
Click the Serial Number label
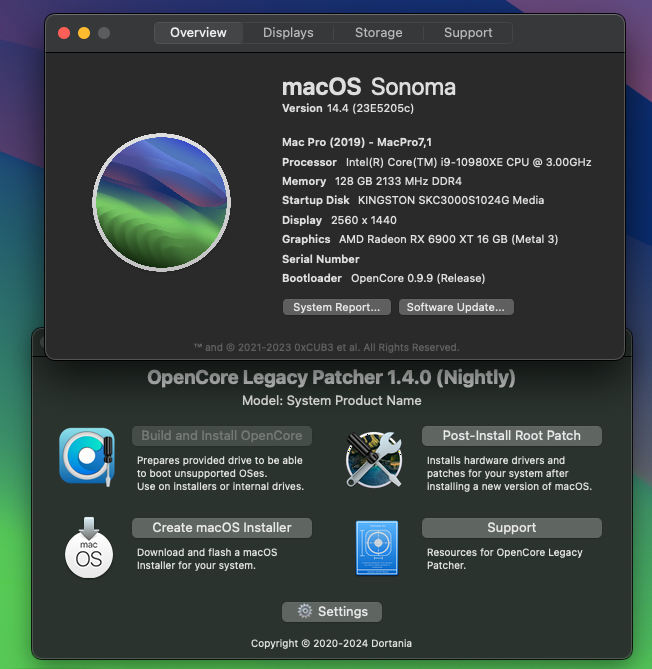[x=321, y=259]
